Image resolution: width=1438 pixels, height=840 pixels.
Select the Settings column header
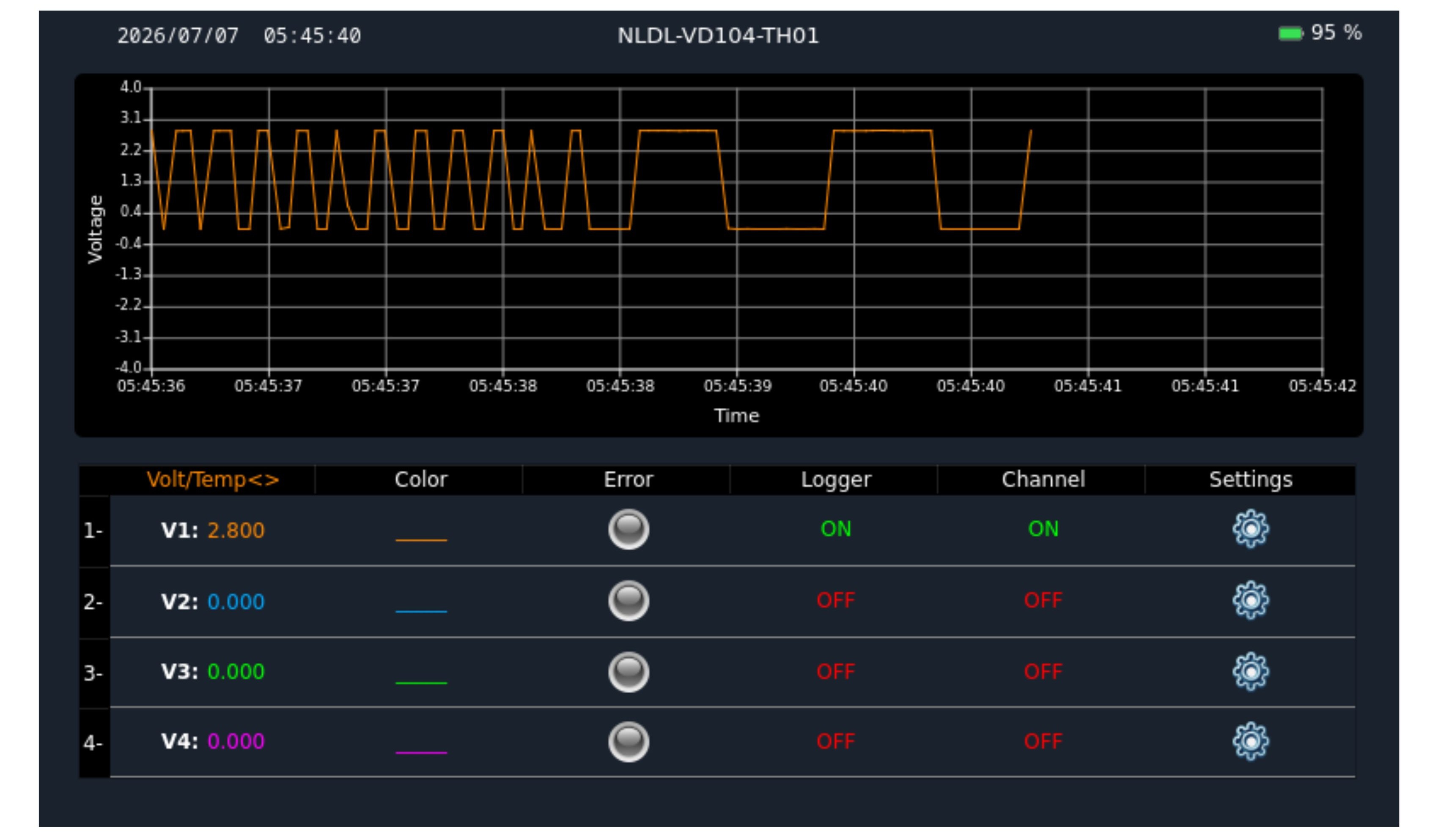pos(1250,480)
